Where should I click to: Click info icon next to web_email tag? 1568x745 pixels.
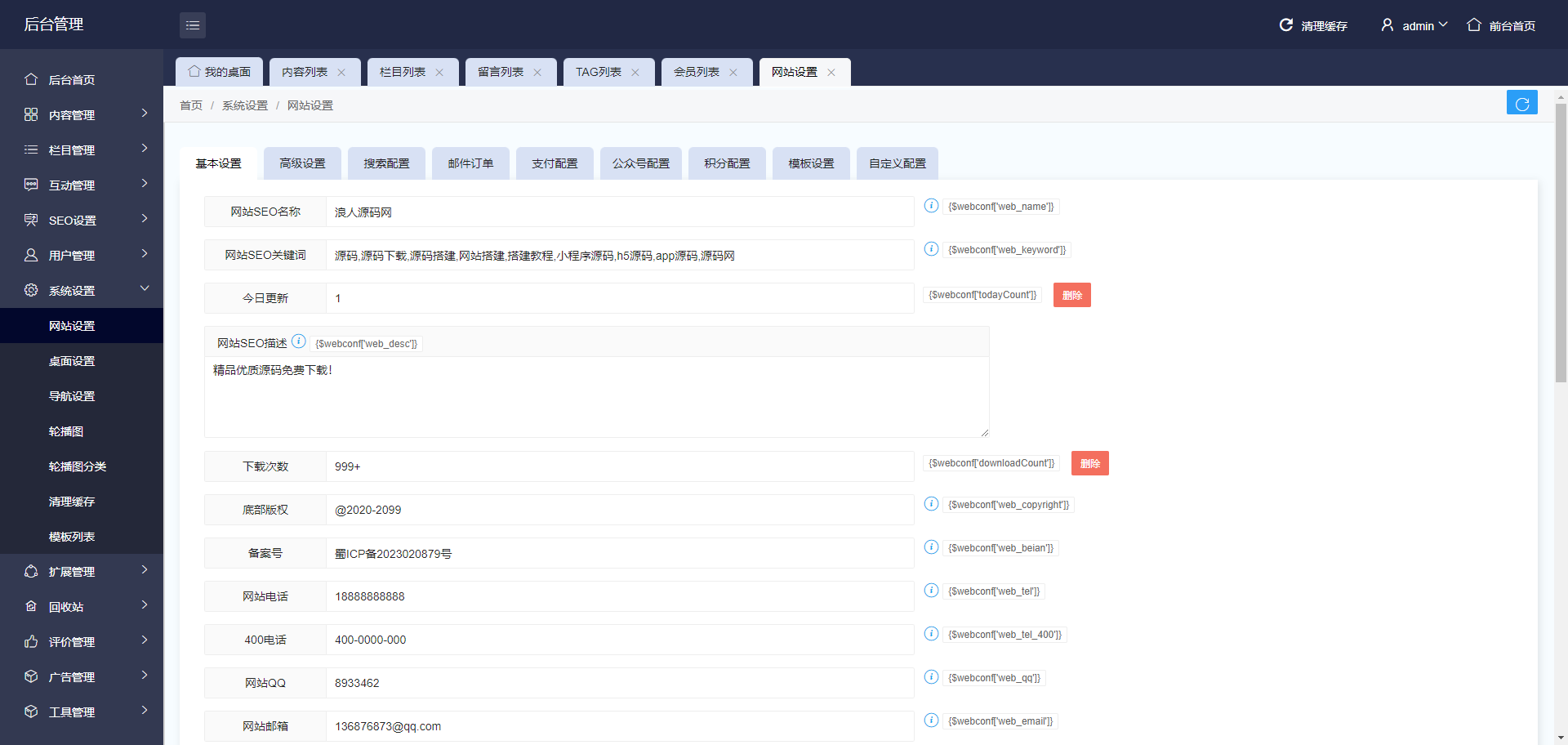(x=931, y=720)
